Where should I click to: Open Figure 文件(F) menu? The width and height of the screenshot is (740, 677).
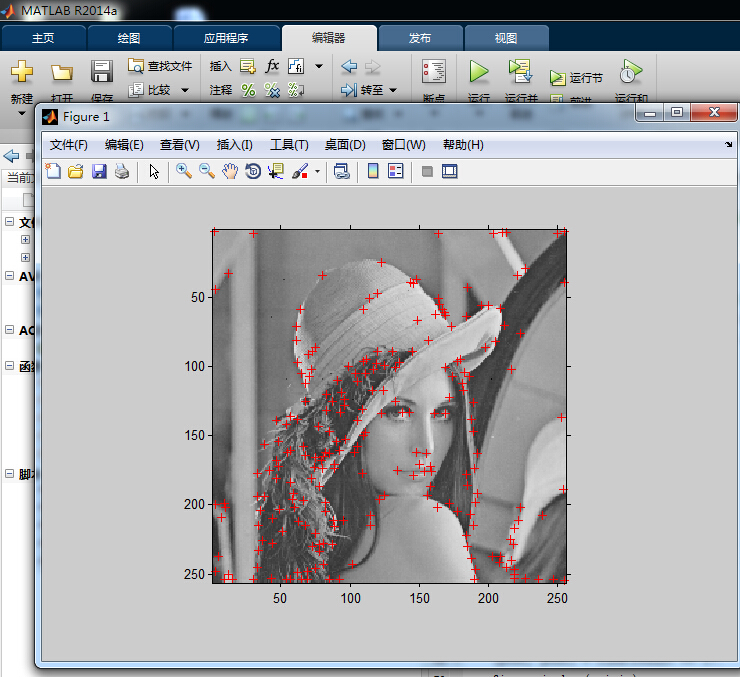(x=69, y=145)
